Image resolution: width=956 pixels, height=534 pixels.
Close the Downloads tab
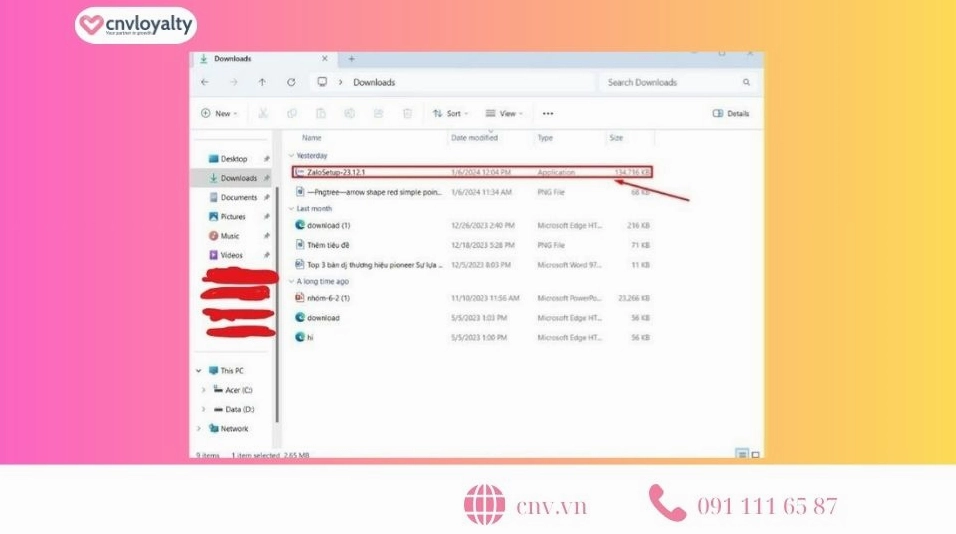coord(325,59)
